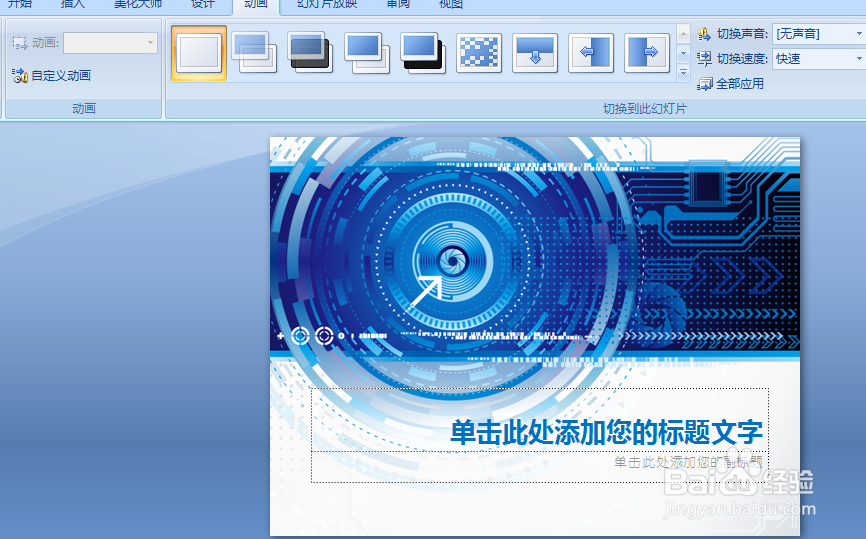
Task: Select the wipe left arrow transition
Action: click(591, 53)
